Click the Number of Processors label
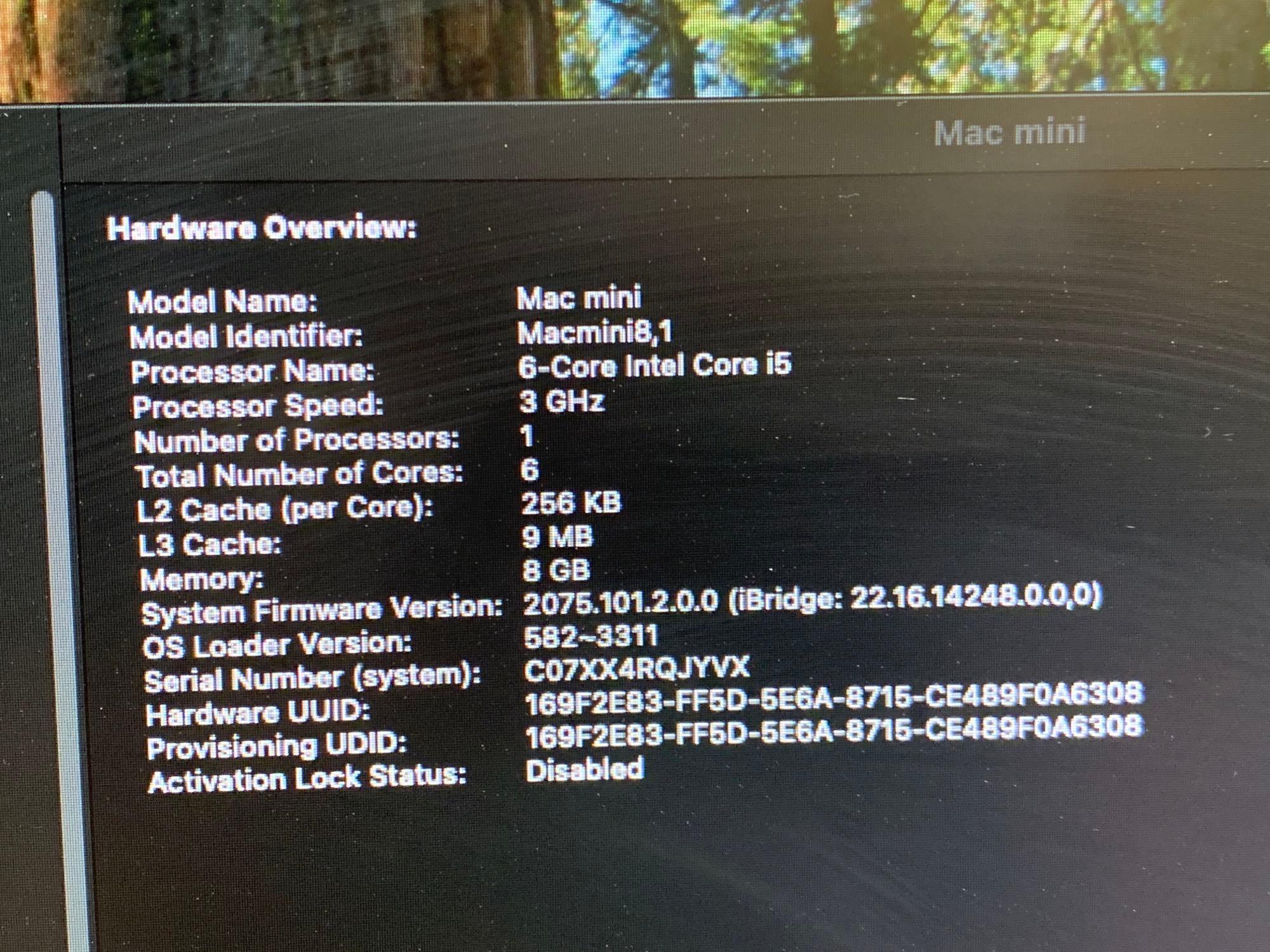 point(297,440)
